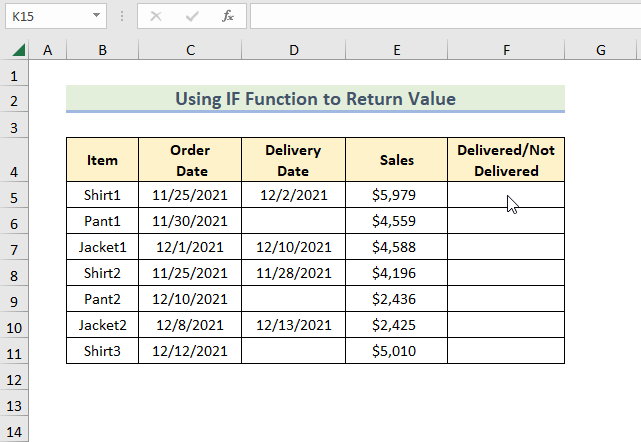Screen dimensions: 641x442
Task: Click the three-dot handle beside Name Box
Action: [123, 16]
